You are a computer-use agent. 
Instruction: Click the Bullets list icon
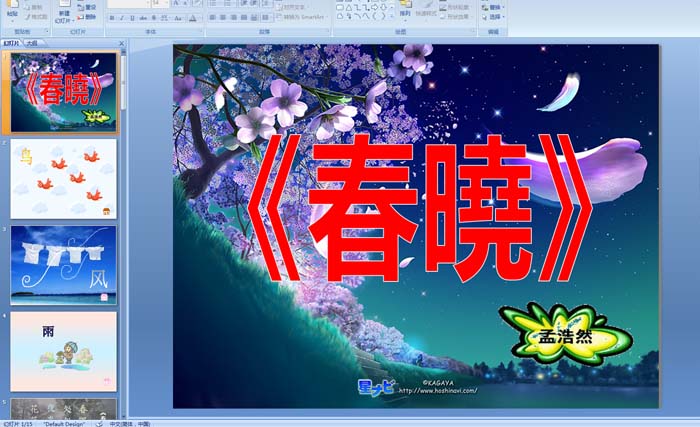[214, 3]
